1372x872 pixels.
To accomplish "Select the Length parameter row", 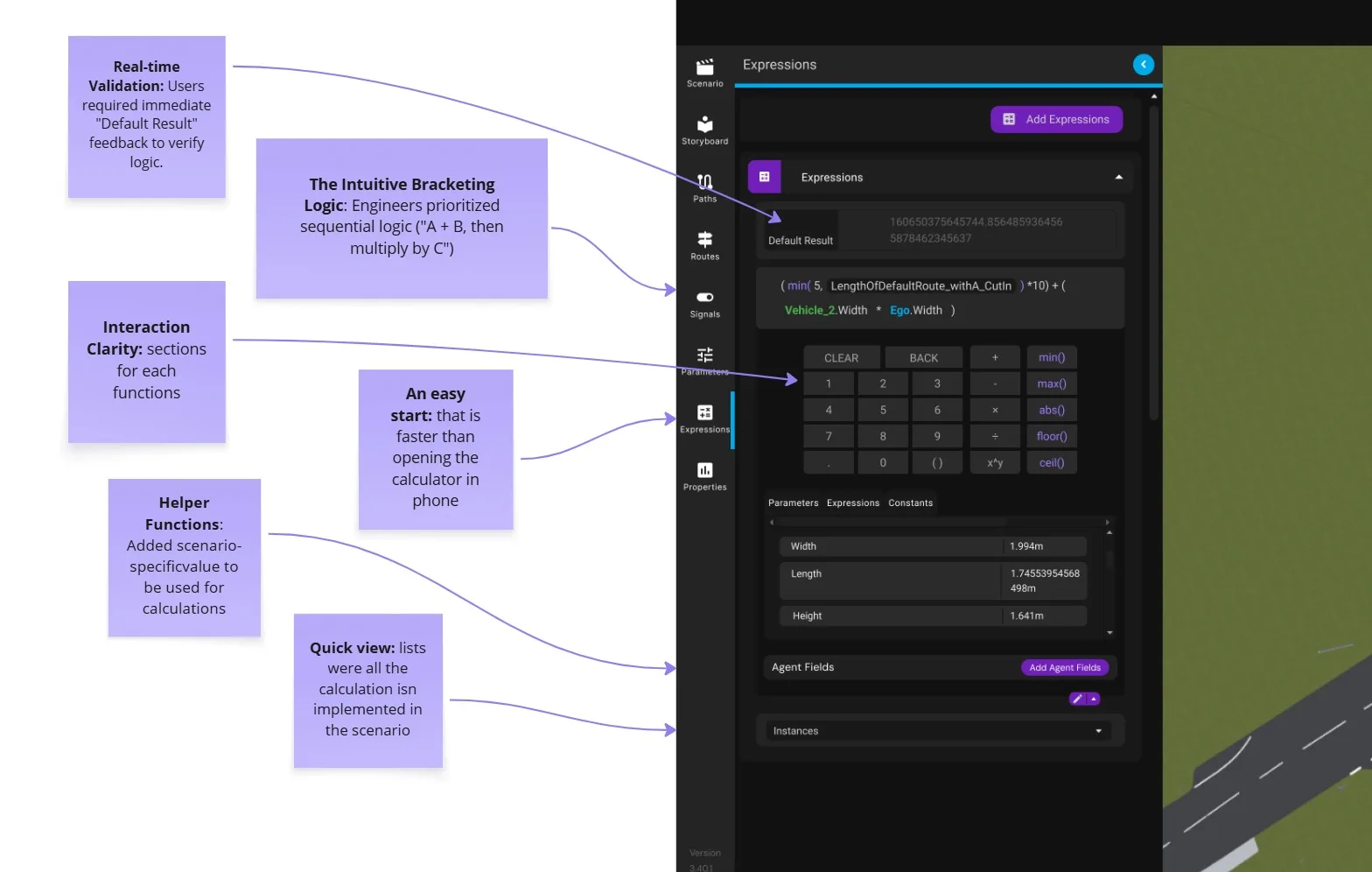I will coord(933,580).
